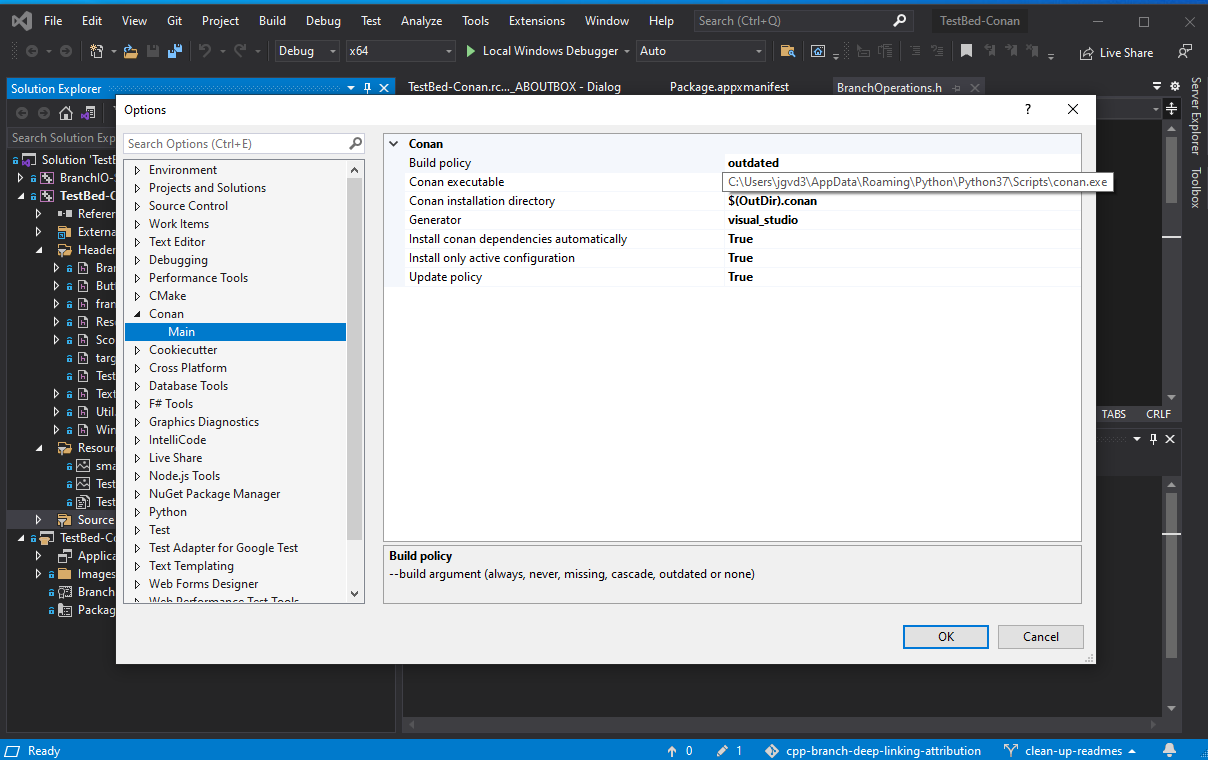The image size is (1208, 760).
Task: Select the Update policy True value
Action: click(x=740, y=277)
